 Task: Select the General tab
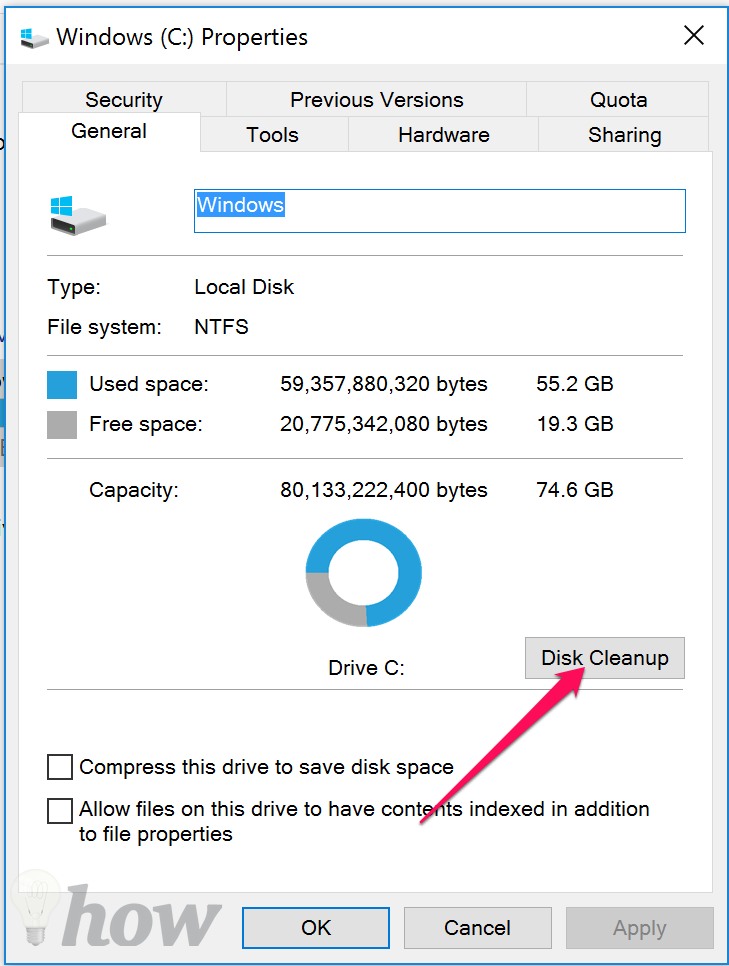coord(109,131)
